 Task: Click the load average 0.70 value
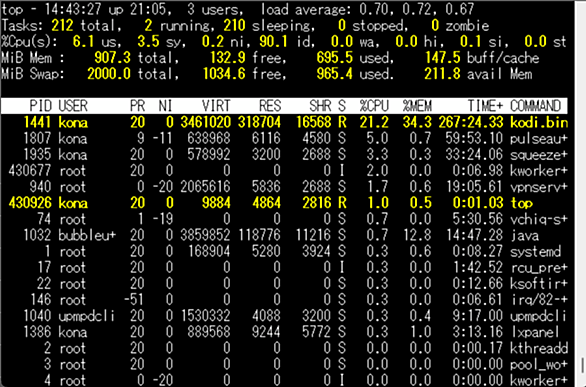(374, 9)
